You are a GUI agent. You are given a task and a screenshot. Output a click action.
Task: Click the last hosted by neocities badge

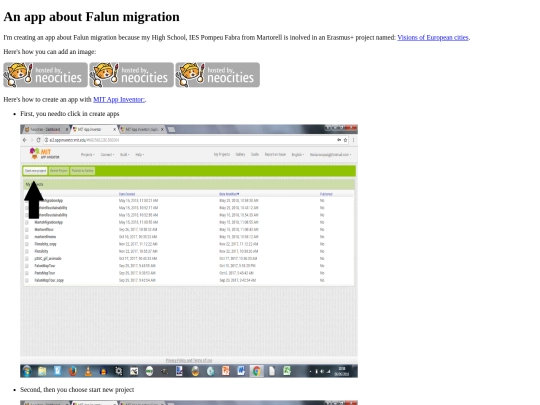pos(218,75)
